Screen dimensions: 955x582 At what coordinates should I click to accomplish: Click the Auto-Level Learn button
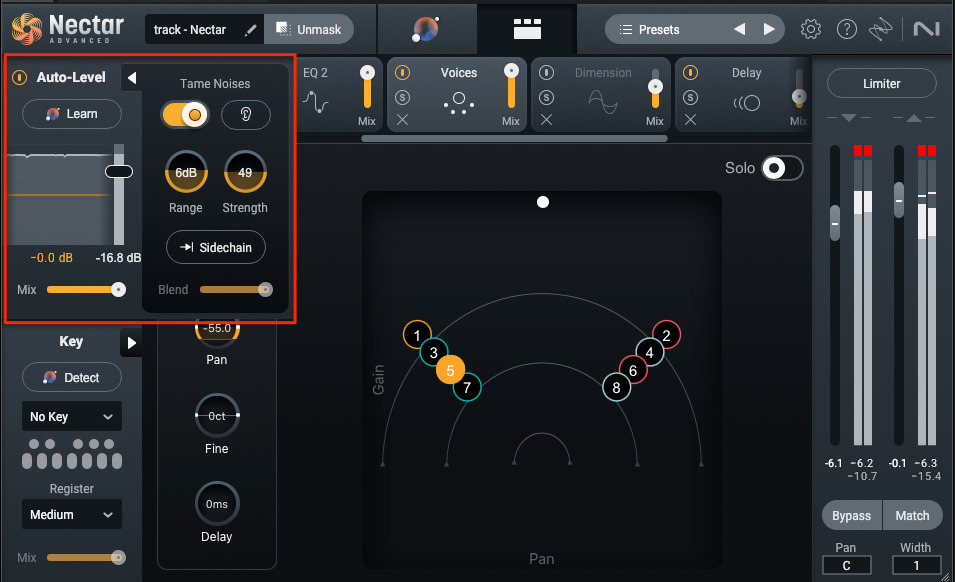pyautogui.click(x=72, y=114)
